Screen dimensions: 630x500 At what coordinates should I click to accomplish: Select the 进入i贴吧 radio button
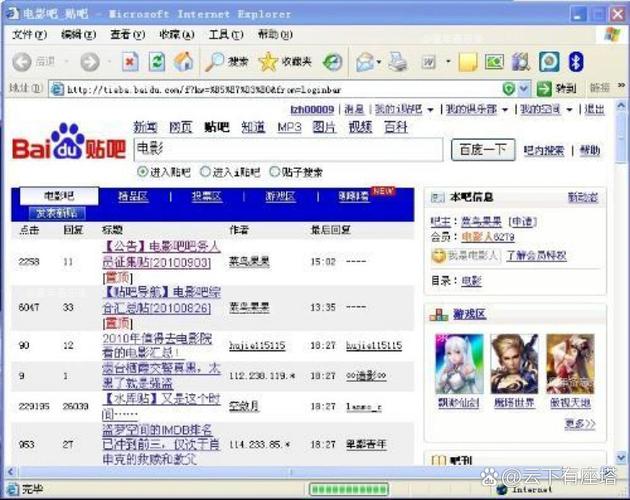[x=205, y=172]
